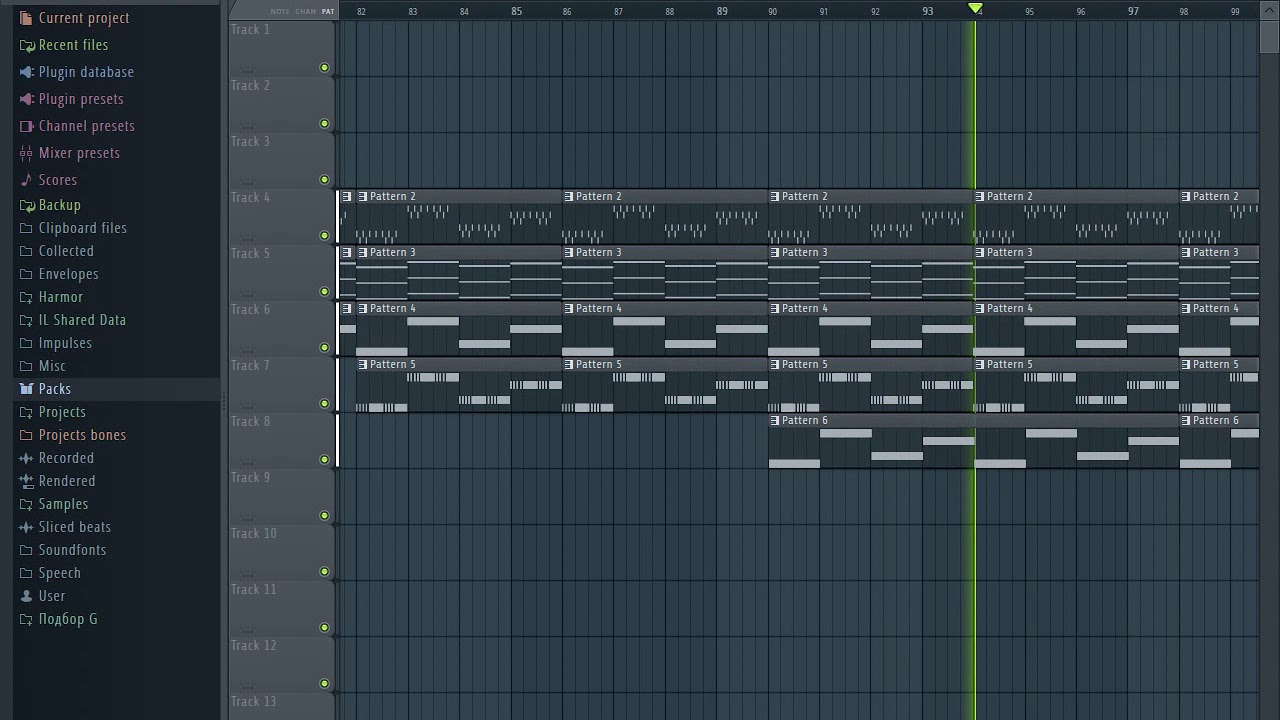Open menu of Pattern 5 clip at bar 98
The width and height of the screenshot is (1280, 720).
pos(1186,365)
